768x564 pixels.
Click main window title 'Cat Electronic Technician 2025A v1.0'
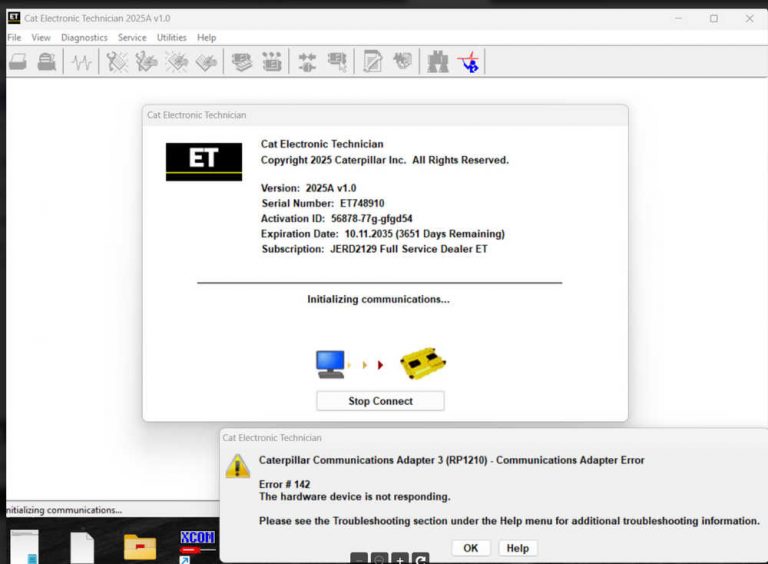tap(97, 19)
